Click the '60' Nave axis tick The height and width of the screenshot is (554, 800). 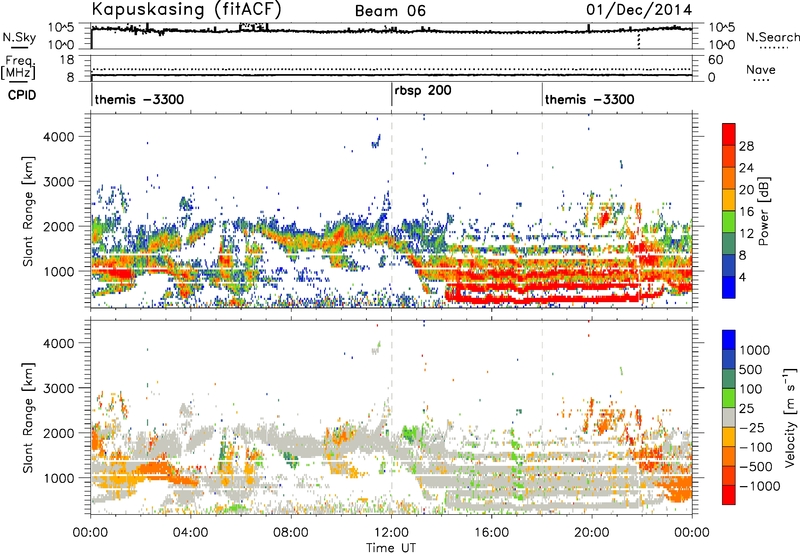716,60
